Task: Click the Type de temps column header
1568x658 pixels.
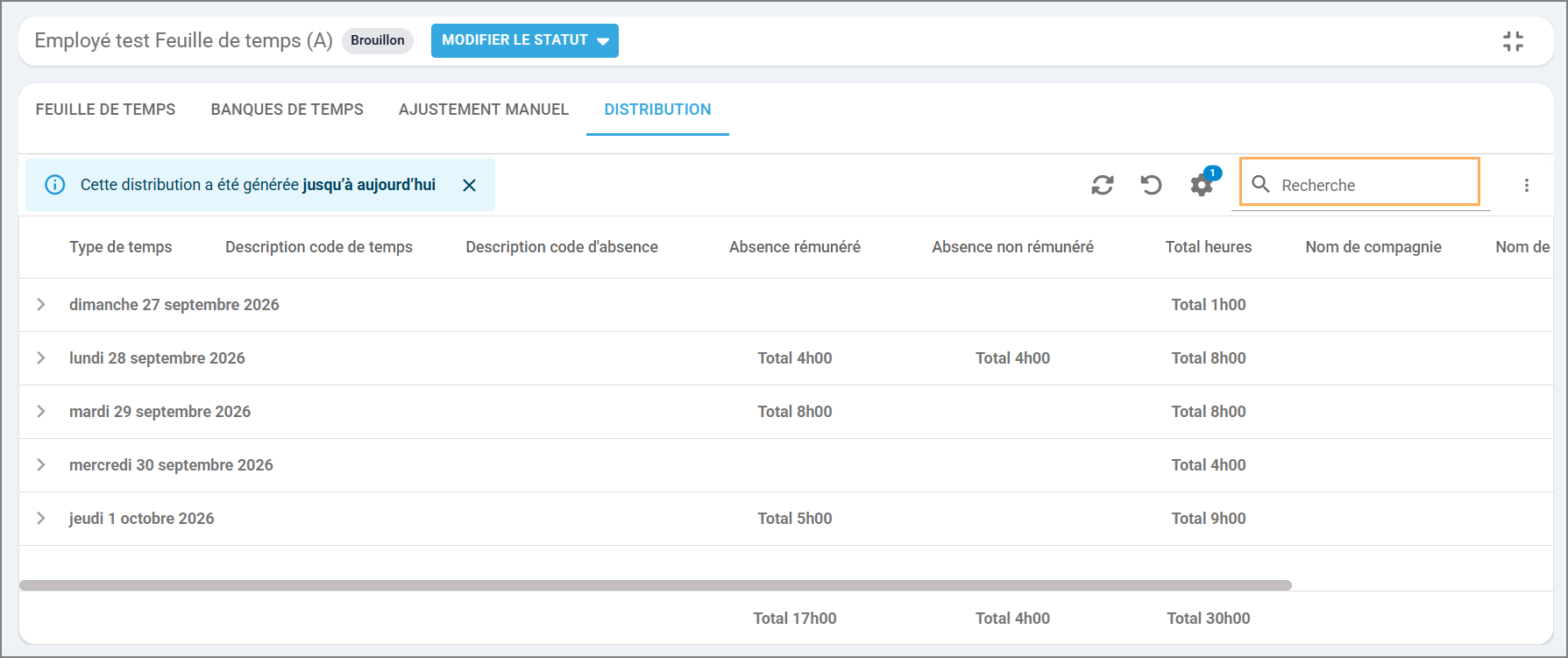Action: 120,247
